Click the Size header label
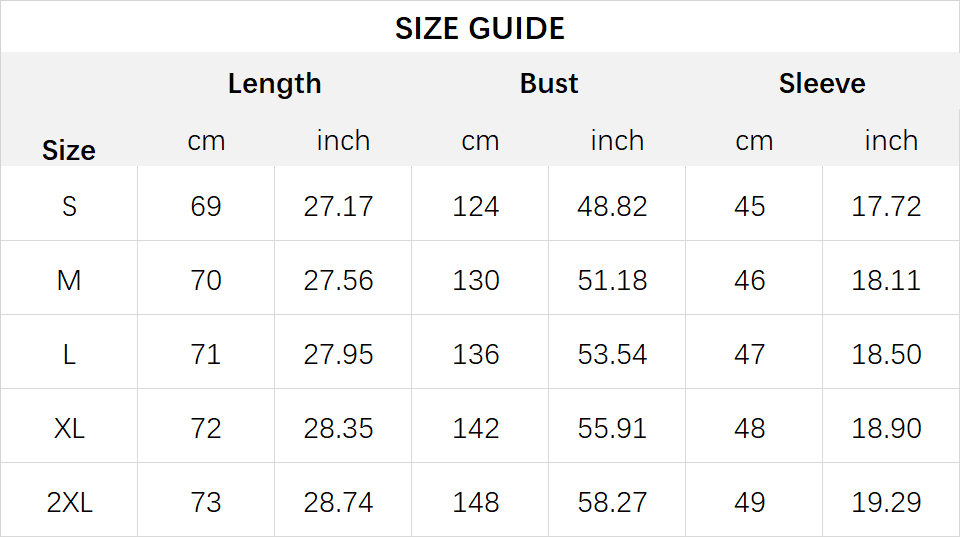Viewport: 960px width, 537px height. tap(69, 150)
